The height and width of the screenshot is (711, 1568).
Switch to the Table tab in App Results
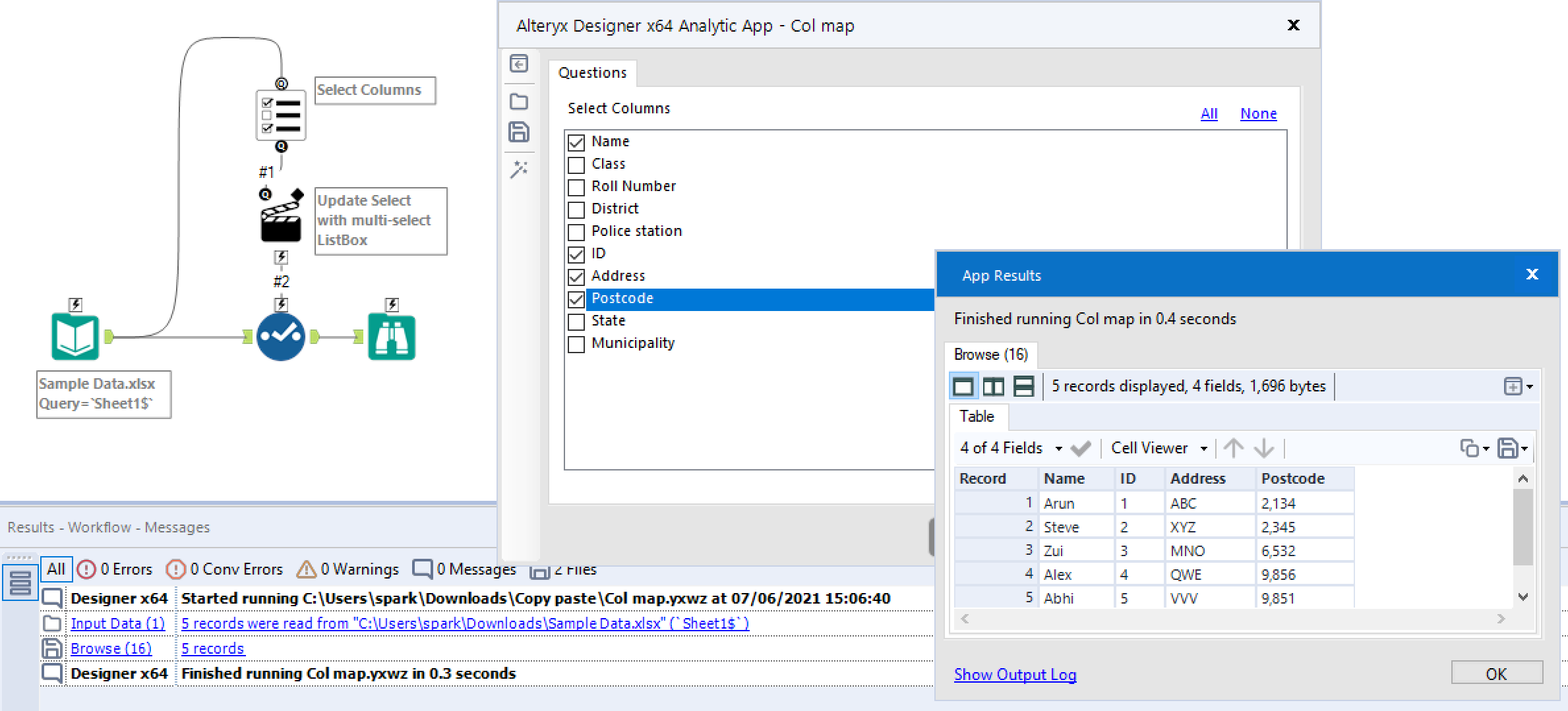click(x=977, y=416)
